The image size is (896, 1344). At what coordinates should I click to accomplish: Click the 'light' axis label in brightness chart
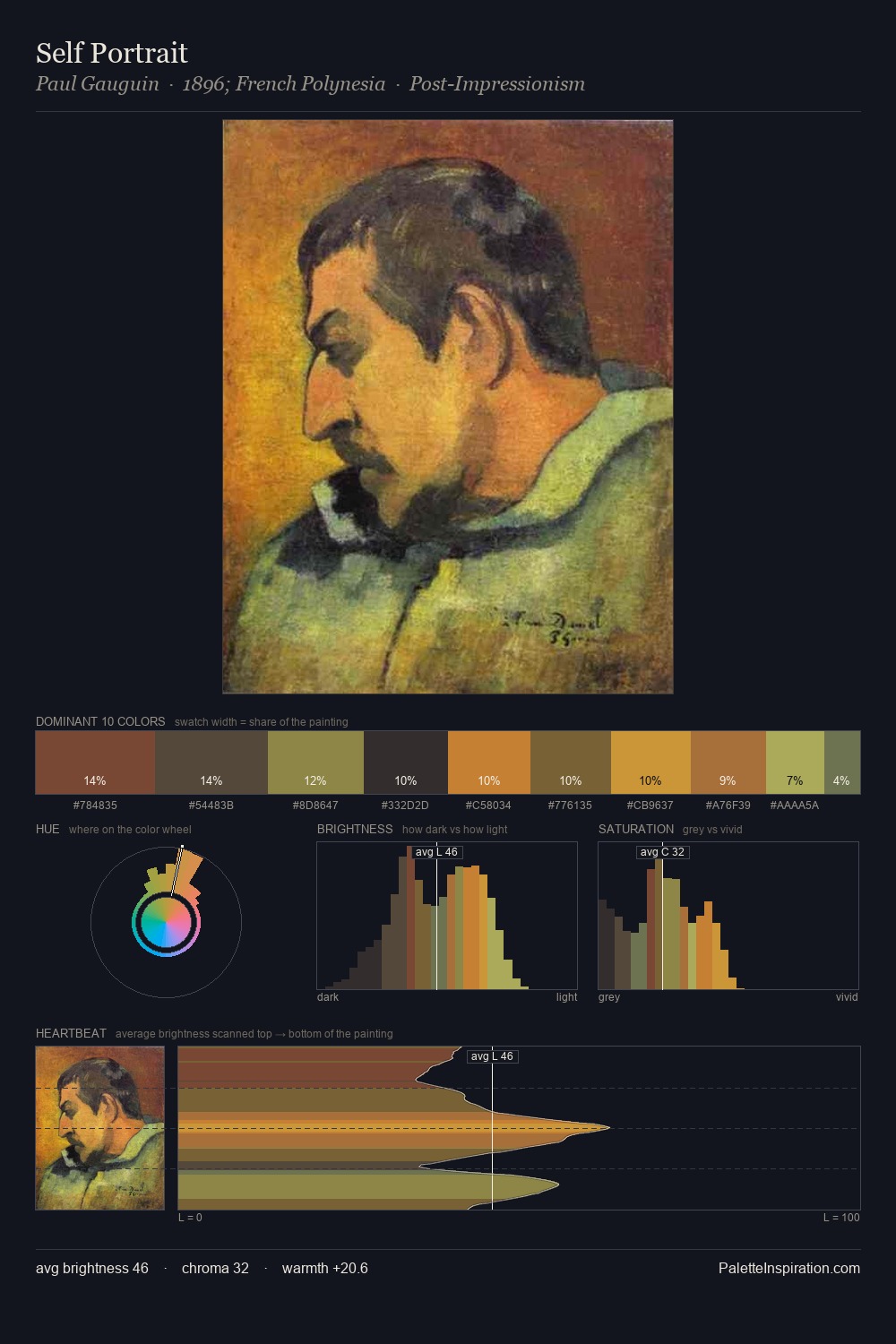pos(567,997)
